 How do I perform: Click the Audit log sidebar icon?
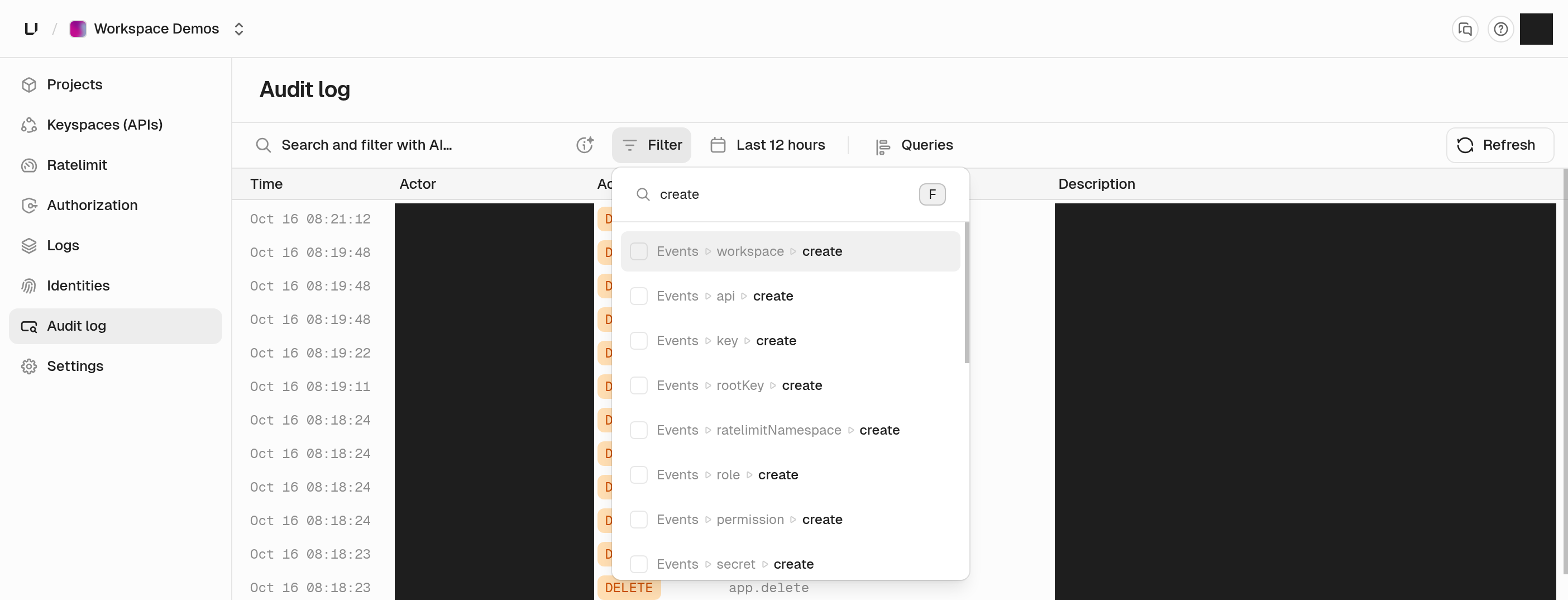point(28,326)
